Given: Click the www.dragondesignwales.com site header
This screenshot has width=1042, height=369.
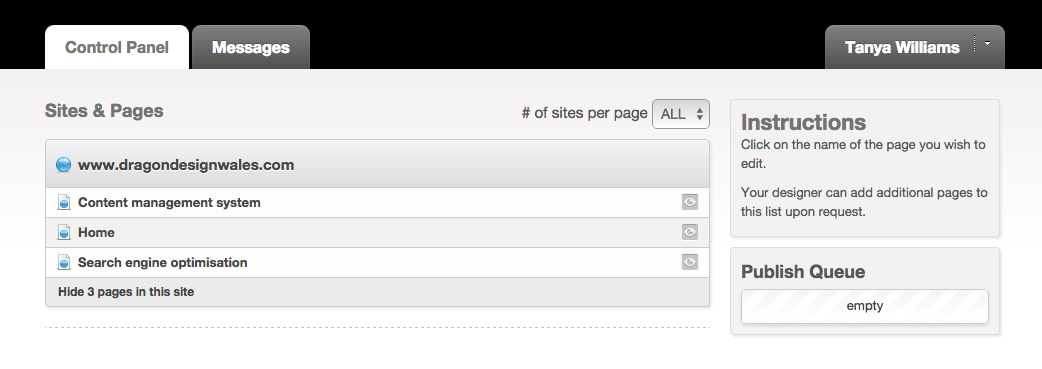Looking at the screenshot, I should pos(377,164).
